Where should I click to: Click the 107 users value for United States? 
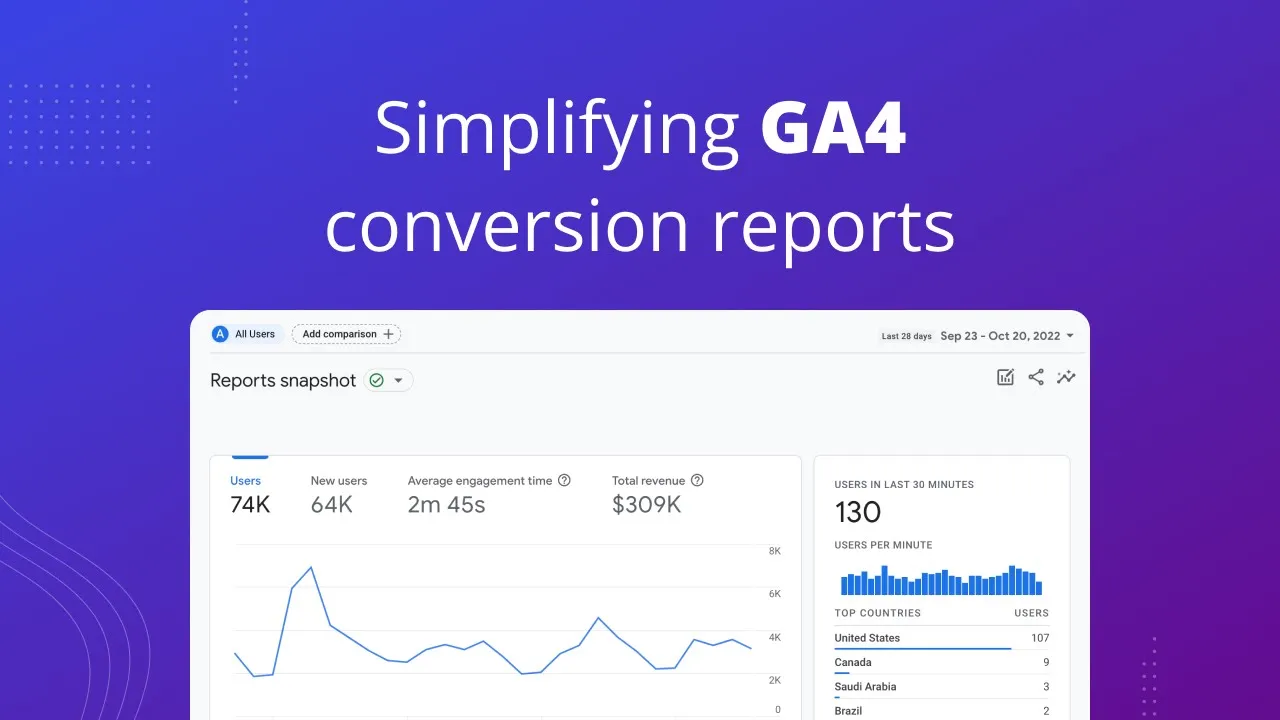coord(1040,638)
